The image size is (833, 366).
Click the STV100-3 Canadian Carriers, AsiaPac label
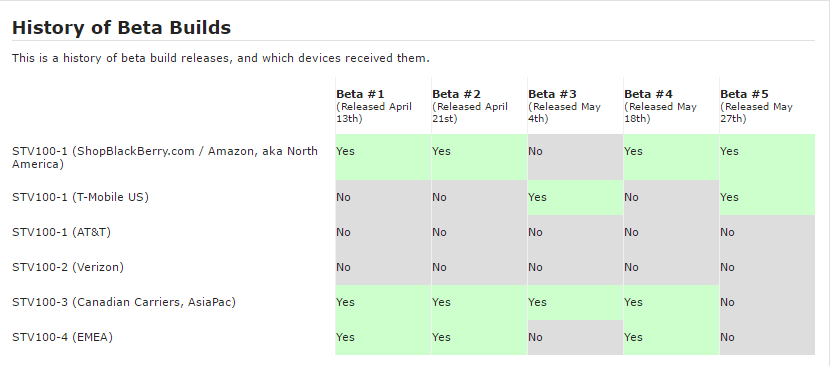point(124,302)
